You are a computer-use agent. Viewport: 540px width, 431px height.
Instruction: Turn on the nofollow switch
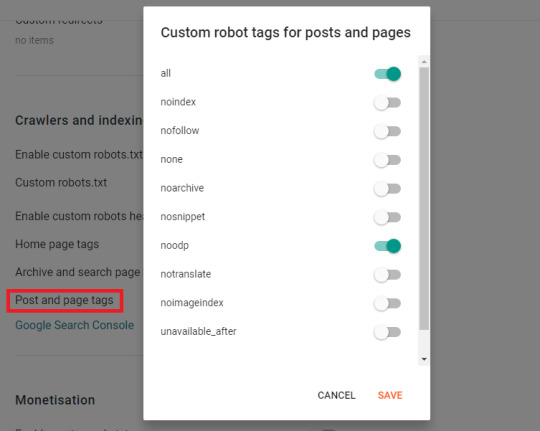pos(387,131)
